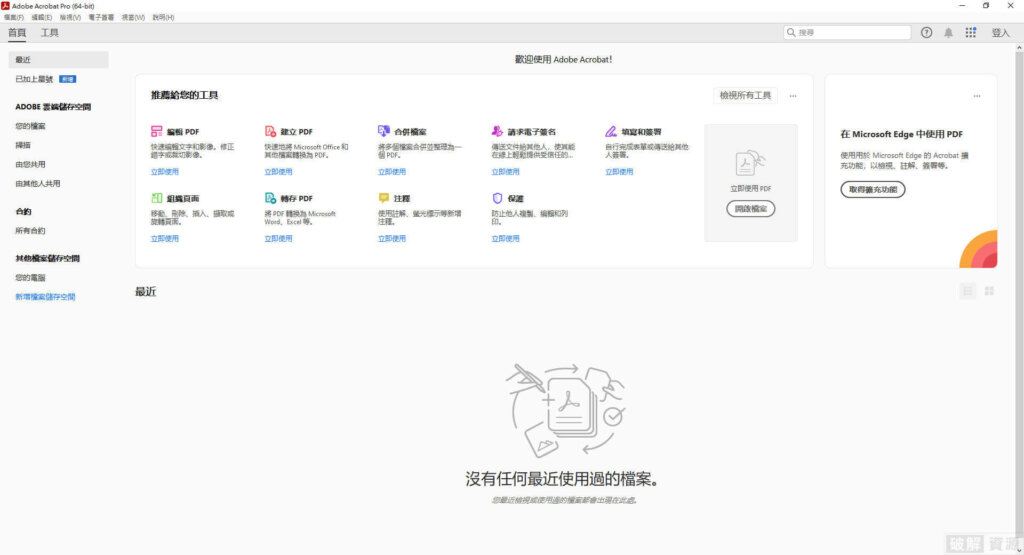
Task: Click 取得擴充功能 button
Action: 872,189
